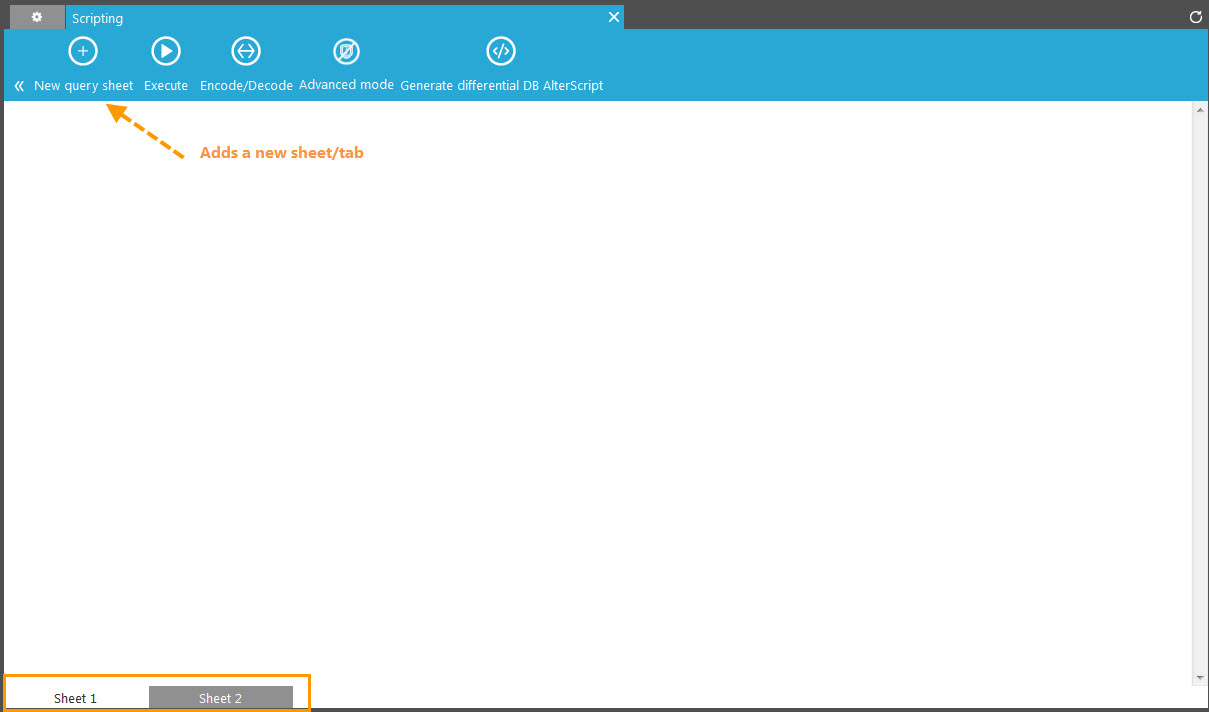Viewport: 1209px width, 712px height.
Task: Select the Scripting tab title
Action: [x=98, y=18]
